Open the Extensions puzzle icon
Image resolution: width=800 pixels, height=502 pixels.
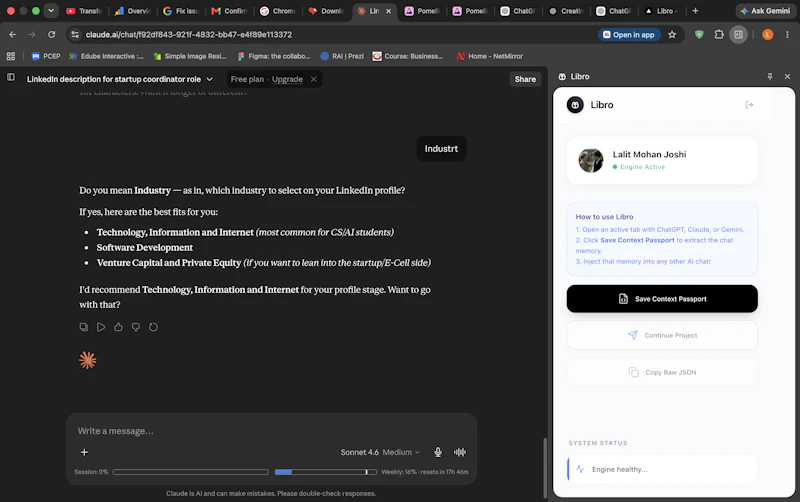tap(719, 35)
